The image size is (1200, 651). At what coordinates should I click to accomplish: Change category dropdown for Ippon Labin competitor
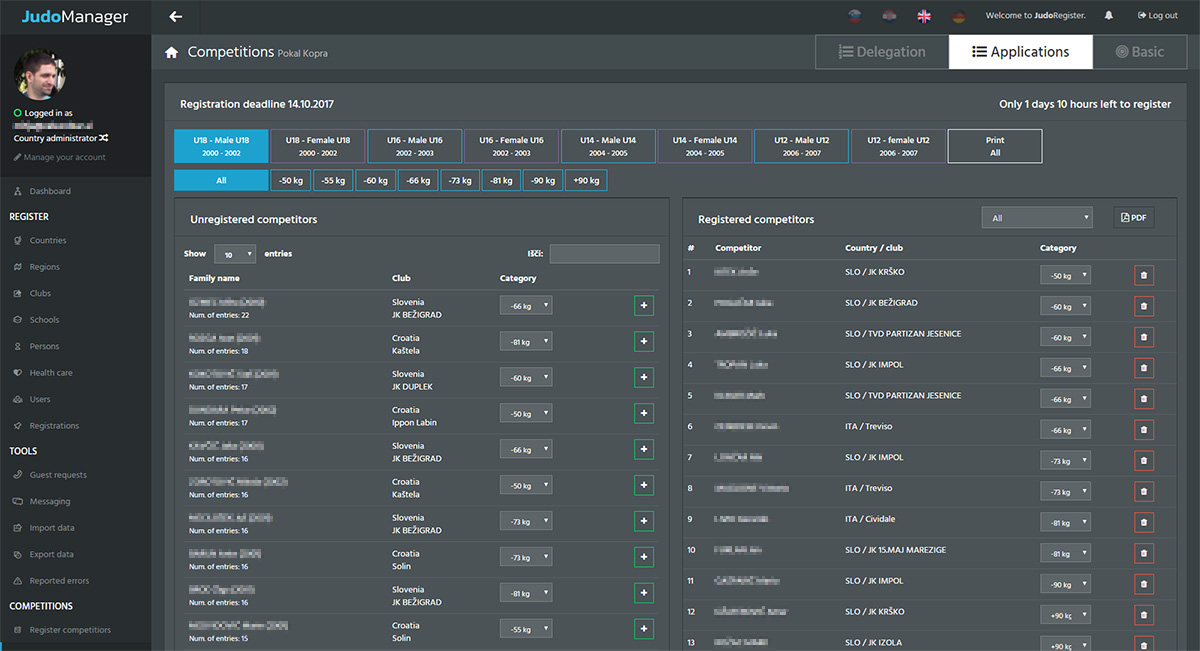click(x=527, y=414)
